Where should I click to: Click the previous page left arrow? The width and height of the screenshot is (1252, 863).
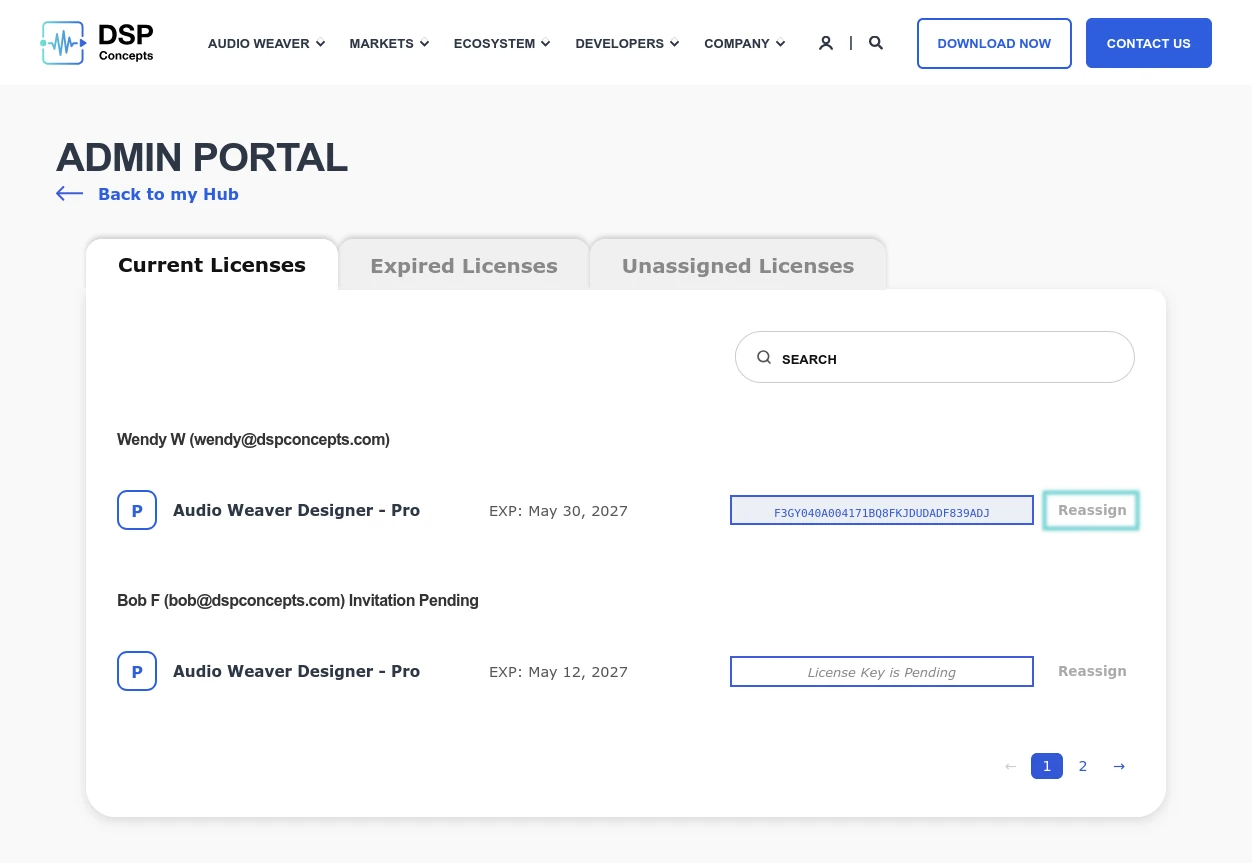1011,766
